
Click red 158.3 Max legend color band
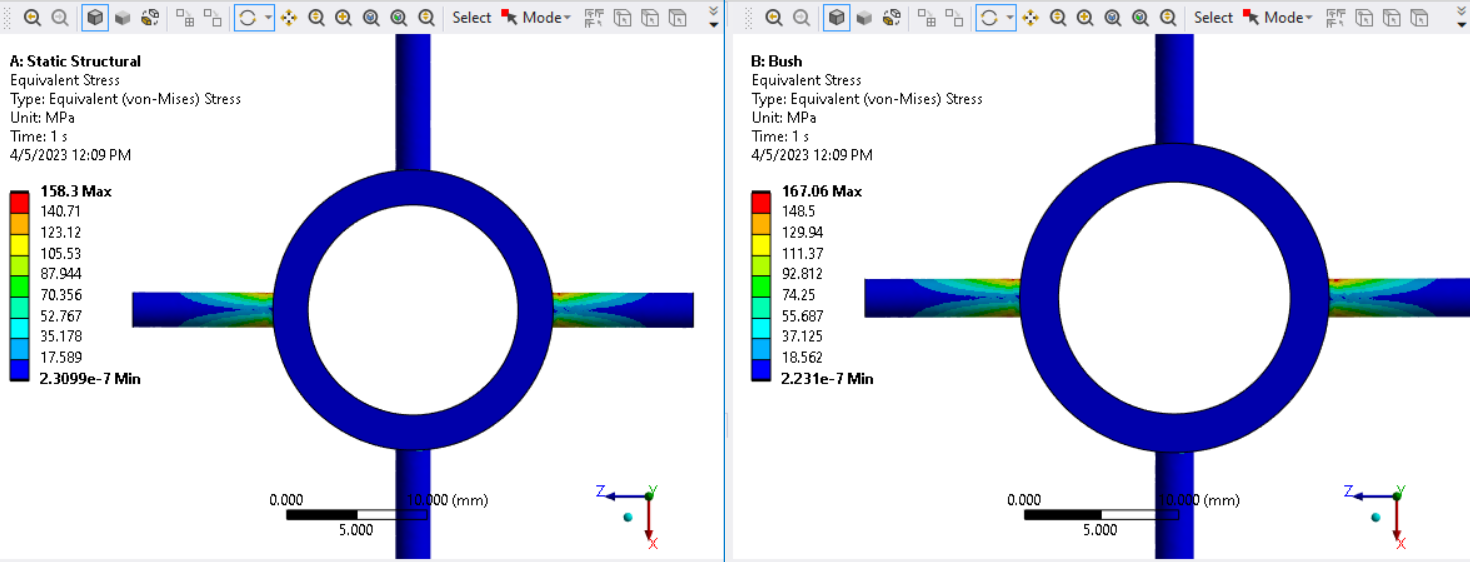(x=19, y=201)
